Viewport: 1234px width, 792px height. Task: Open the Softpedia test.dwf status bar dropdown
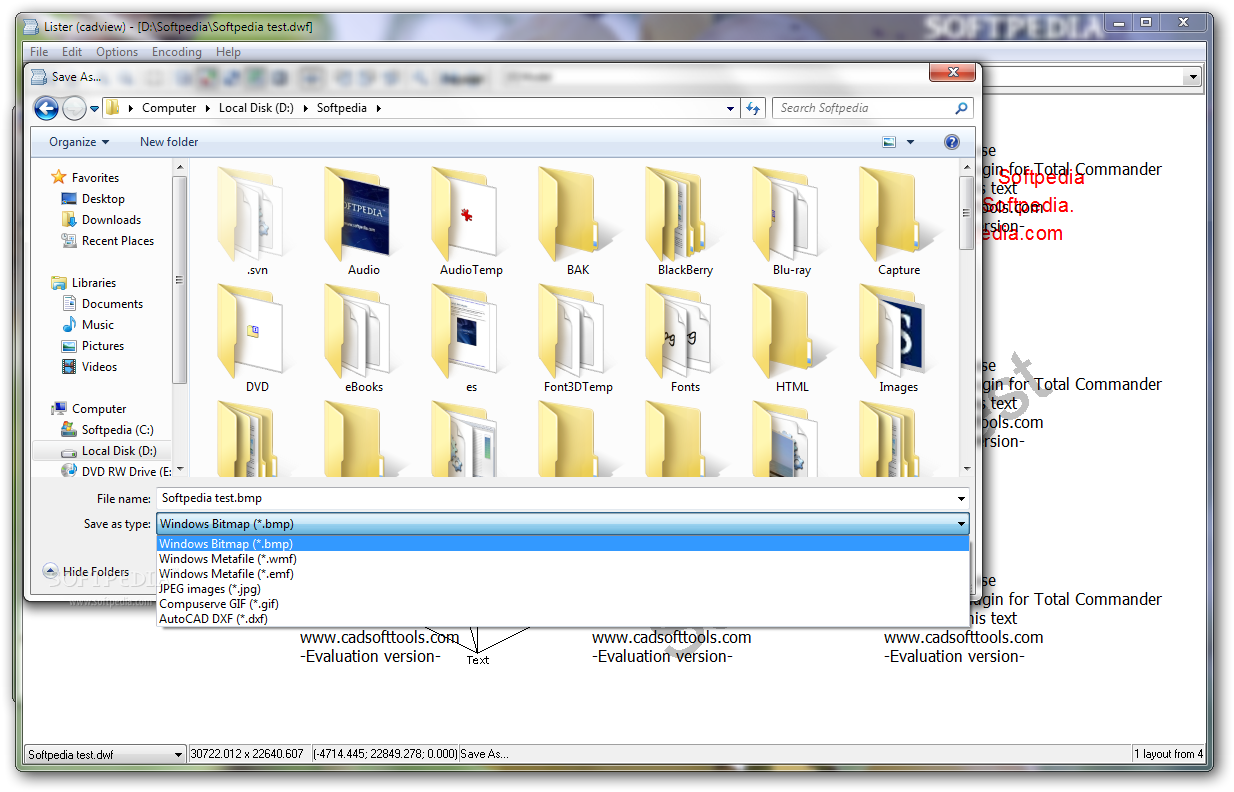tap(179, 755)
